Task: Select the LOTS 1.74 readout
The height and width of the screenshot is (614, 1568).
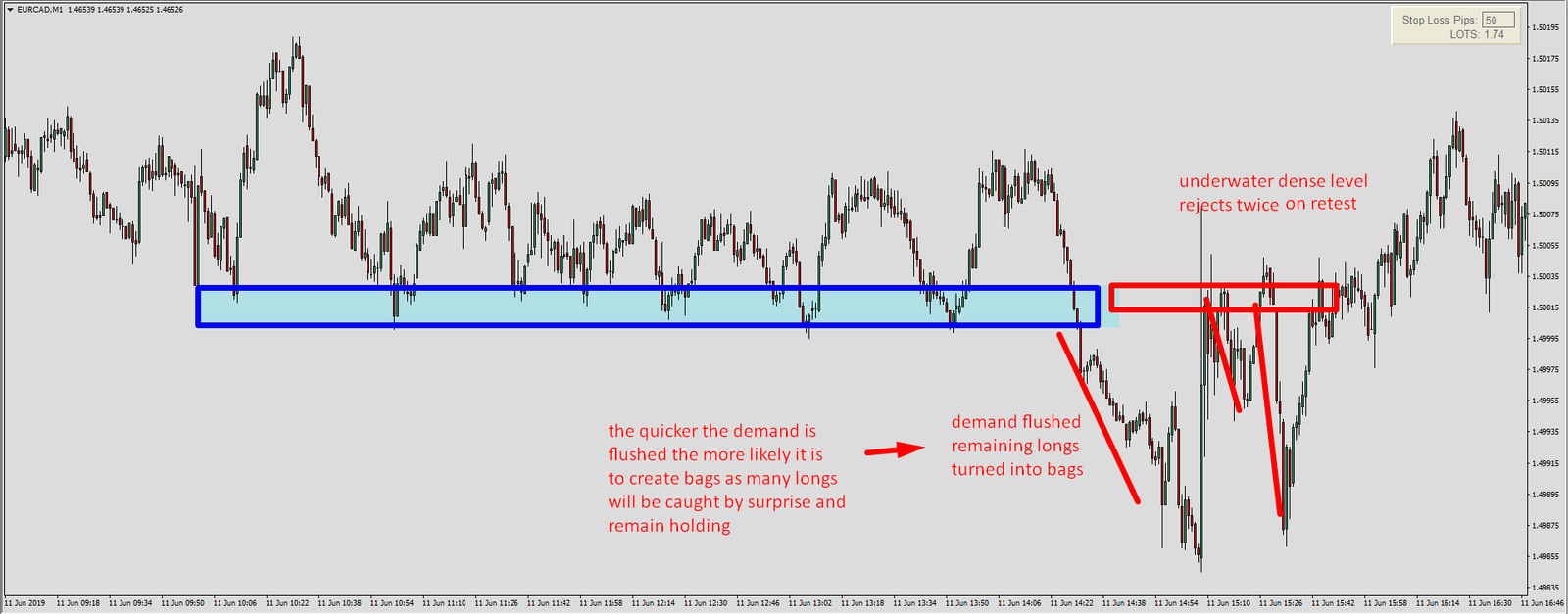Action: 1477,34
